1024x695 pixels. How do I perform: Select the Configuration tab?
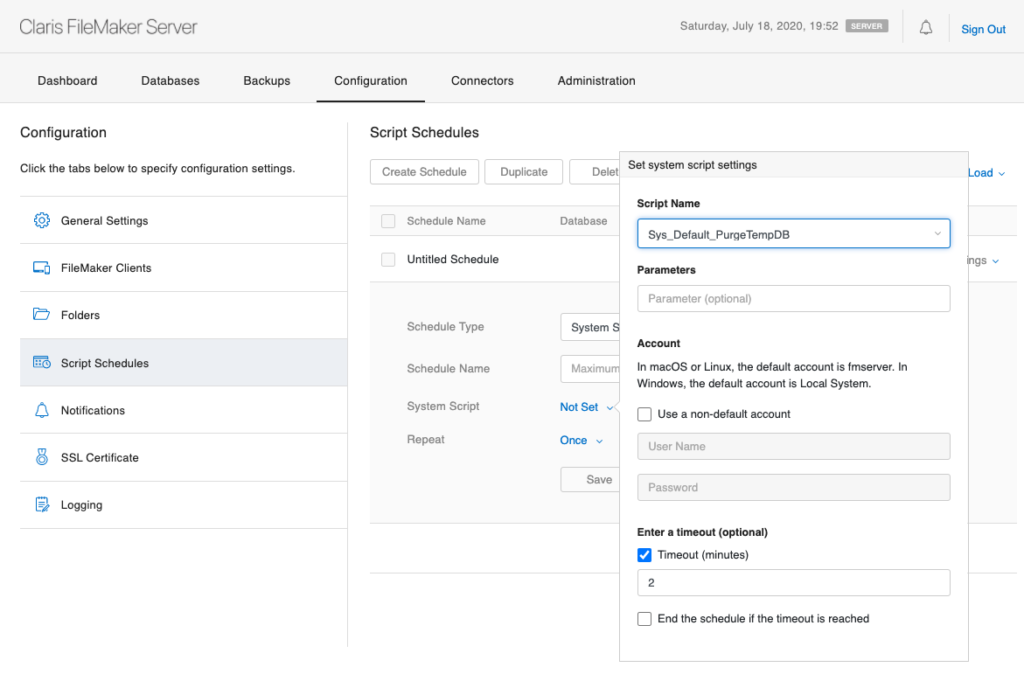click(x=370, y=80)
